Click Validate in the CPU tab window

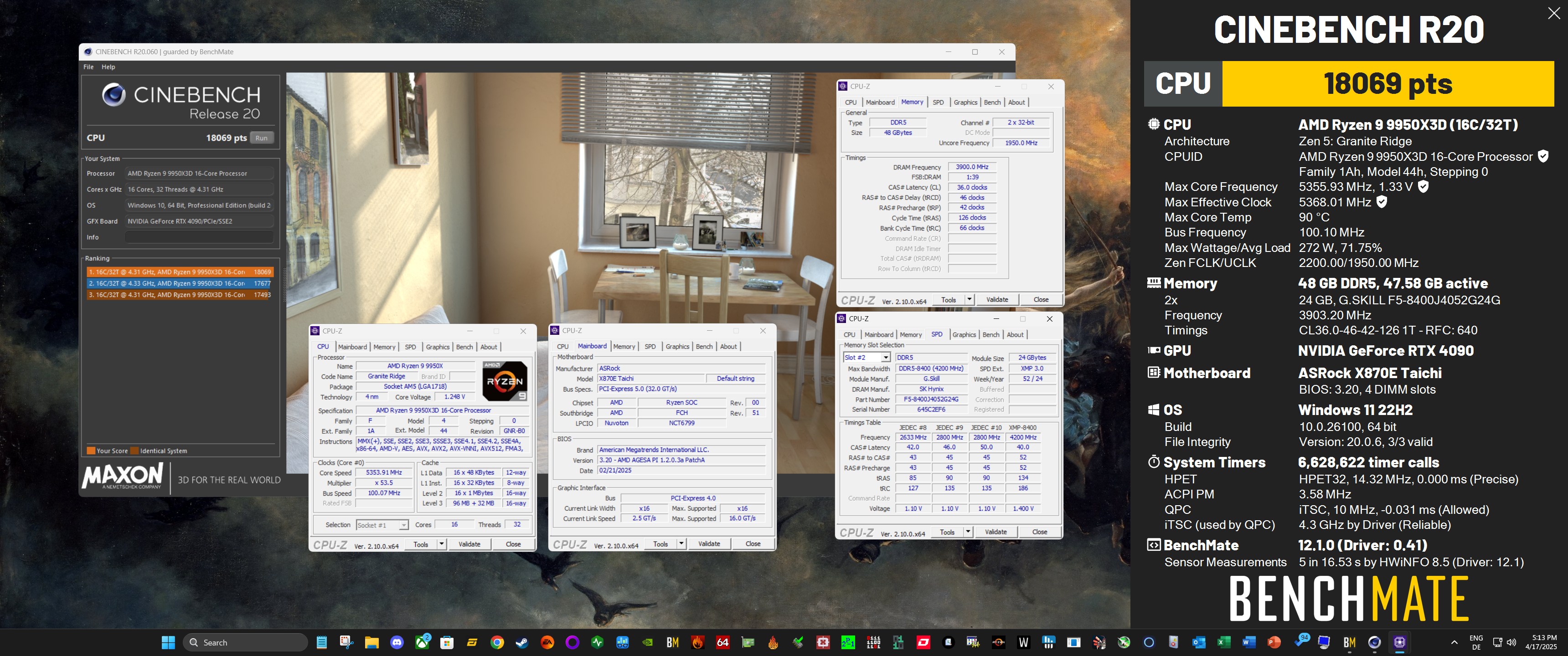pos(469,544)
